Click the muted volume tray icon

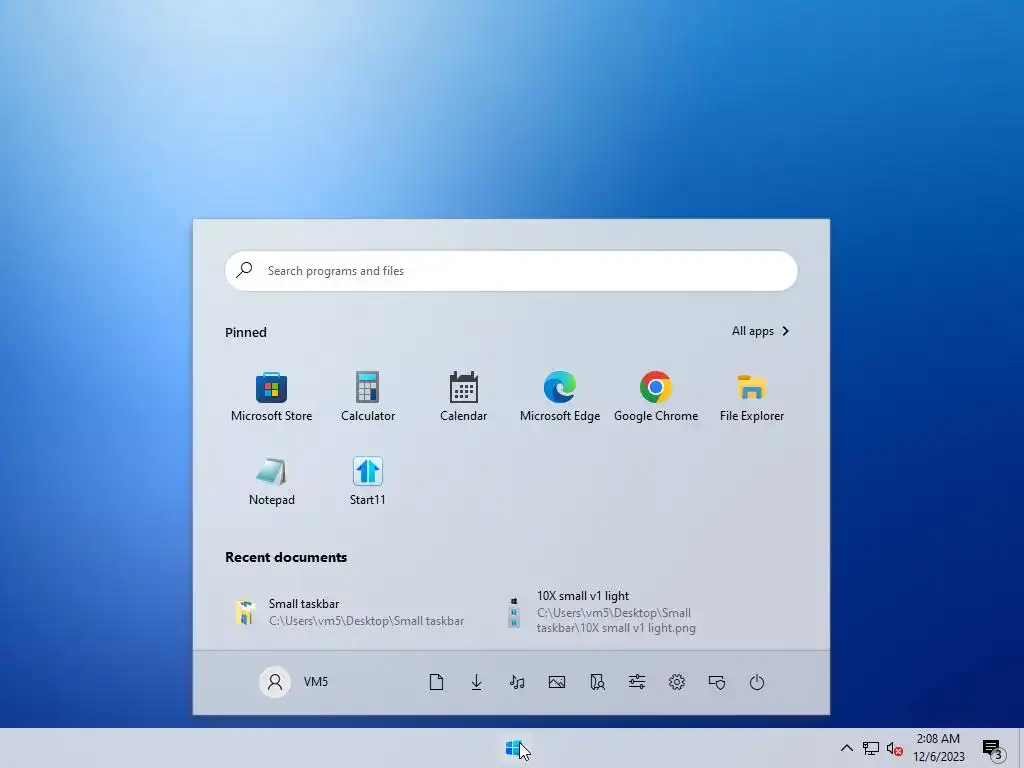pyautogui.click(x=895, y=748)
